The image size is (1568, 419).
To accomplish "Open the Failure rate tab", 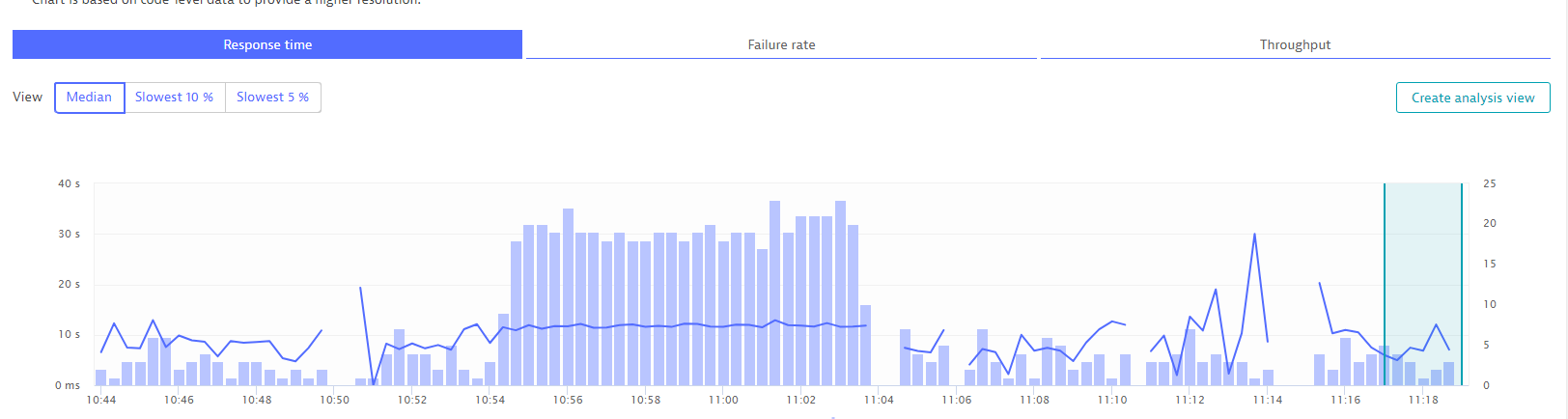I will pyautogui.click(x=781, y=44).
